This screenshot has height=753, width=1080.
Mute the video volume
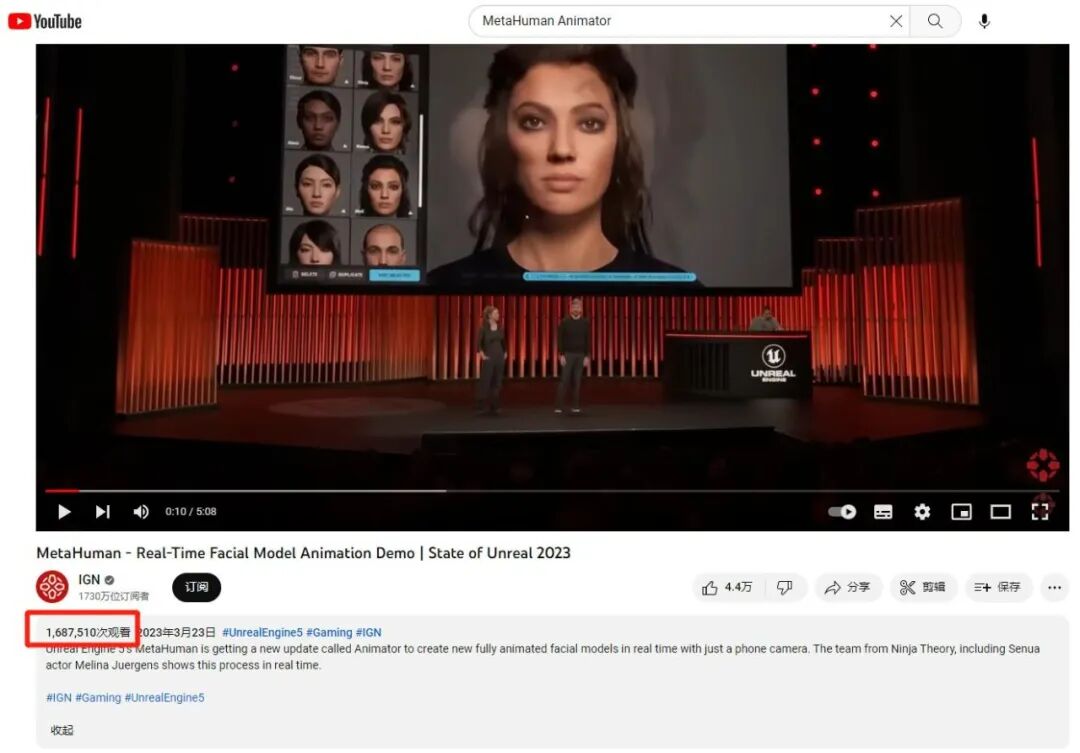(141, 512)
